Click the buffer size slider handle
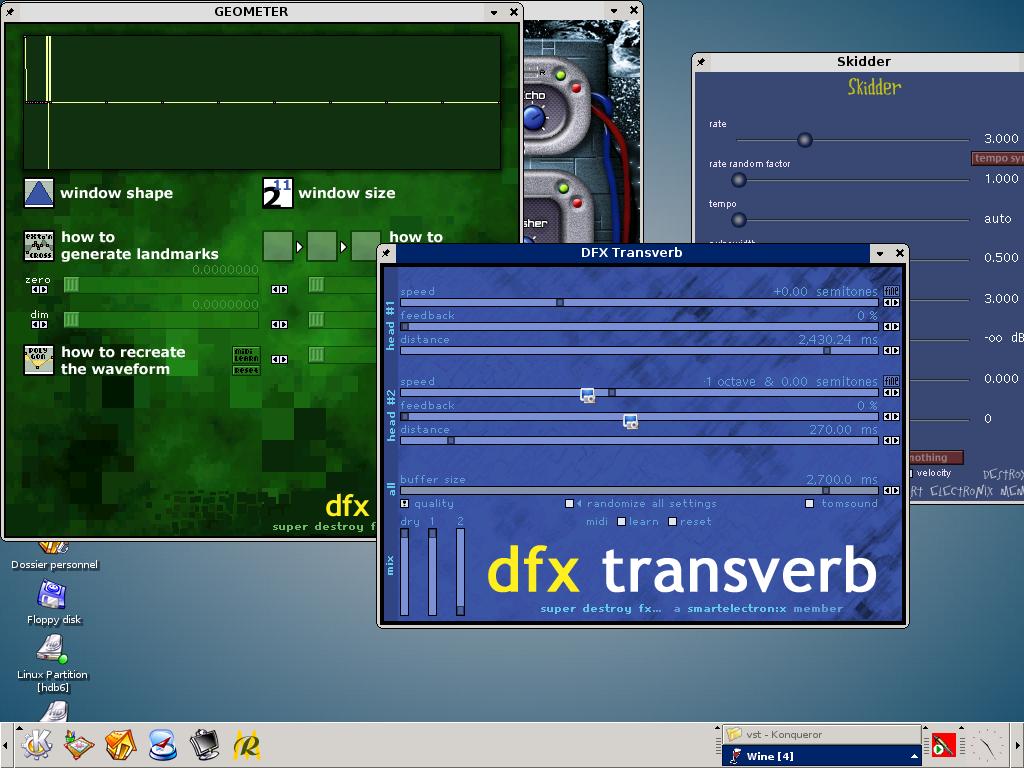Image resolution: width=1024 pixels, height=768 pixels. click(x=825, y=490)
